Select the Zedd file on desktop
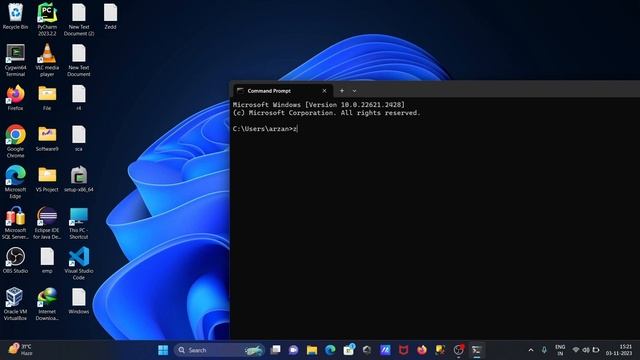The image size is (640, 360). click(110, 16)
